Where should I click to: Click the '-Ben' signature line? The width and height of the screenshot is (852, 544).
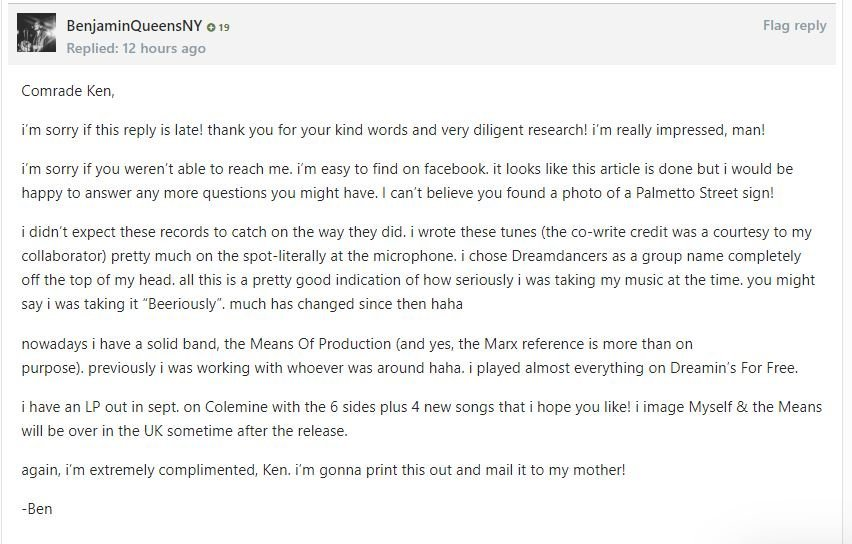coord(37,509)
